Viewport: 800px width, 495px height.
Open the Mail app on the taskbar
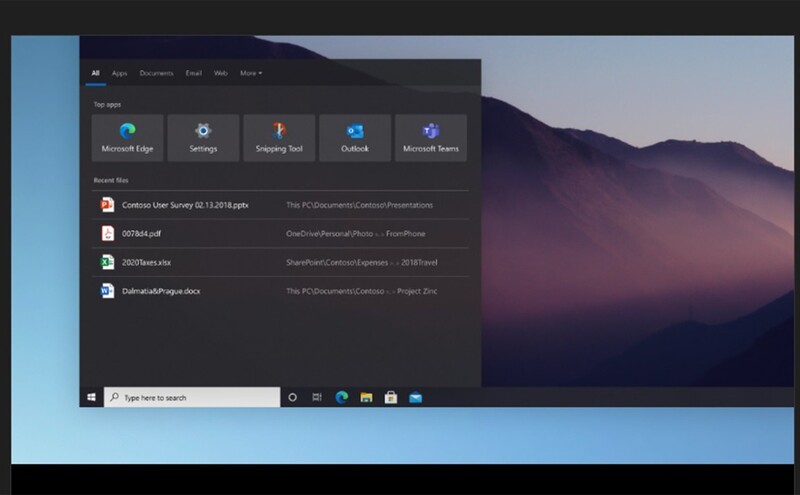tap(415, 397)
